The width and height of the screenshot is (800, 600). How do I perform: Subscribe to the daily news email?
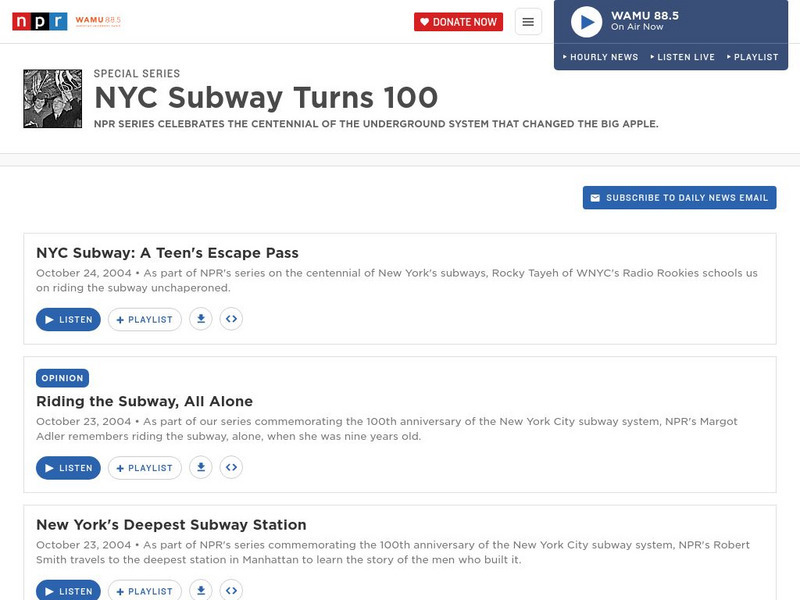pos(677,198)
